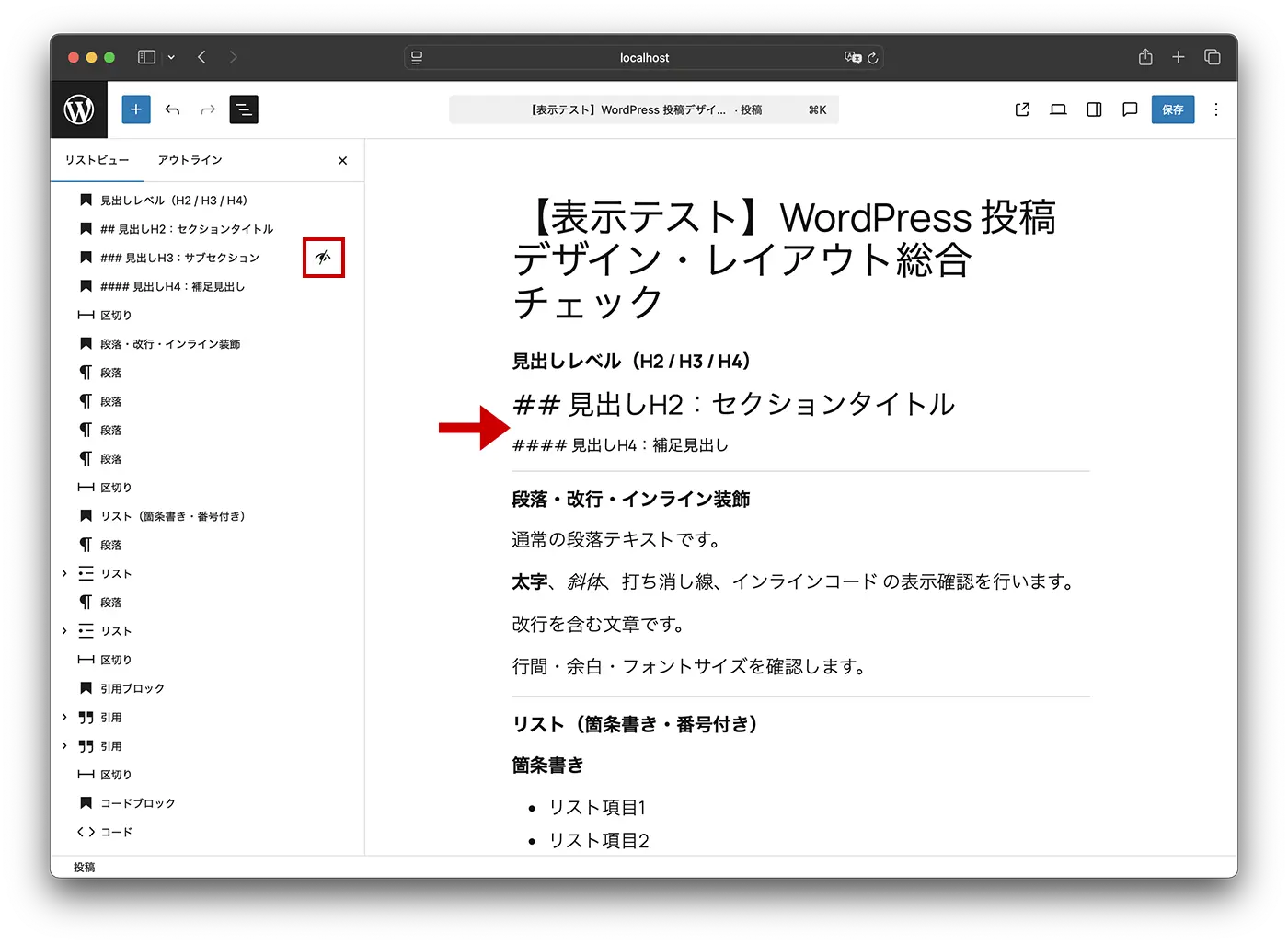Open the block inserter with the plus icon
Image resolution: width=1288 pixels, height=944 pixels.
135,109
